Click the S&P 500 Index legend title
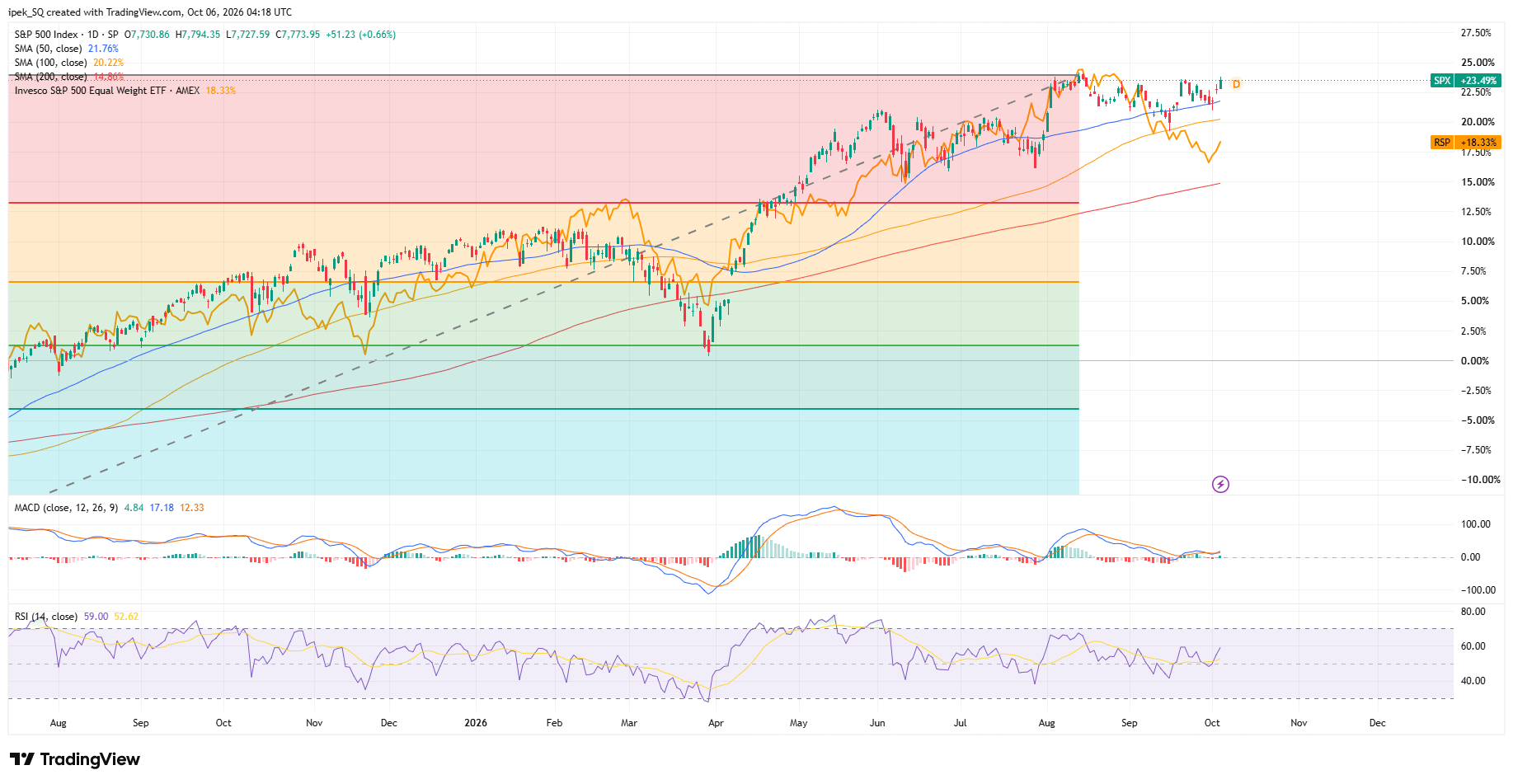This screenshot has width=1513, height=784. 46,35
